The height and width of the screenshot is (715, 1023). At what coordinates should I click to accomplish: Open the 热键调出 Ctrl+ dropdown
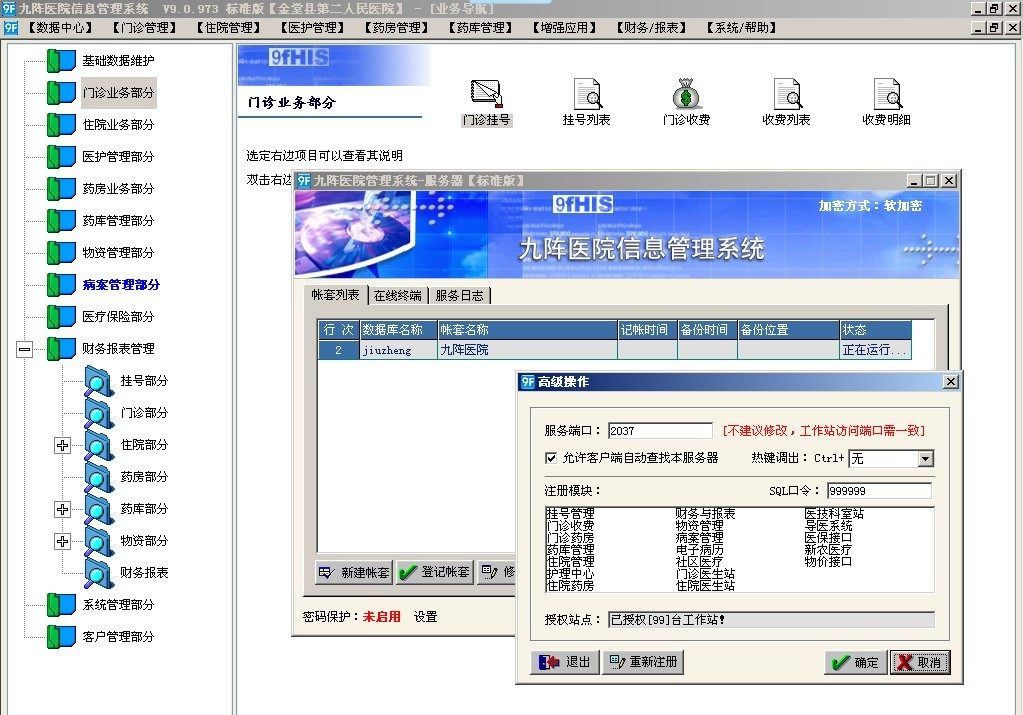pos(925,459)
